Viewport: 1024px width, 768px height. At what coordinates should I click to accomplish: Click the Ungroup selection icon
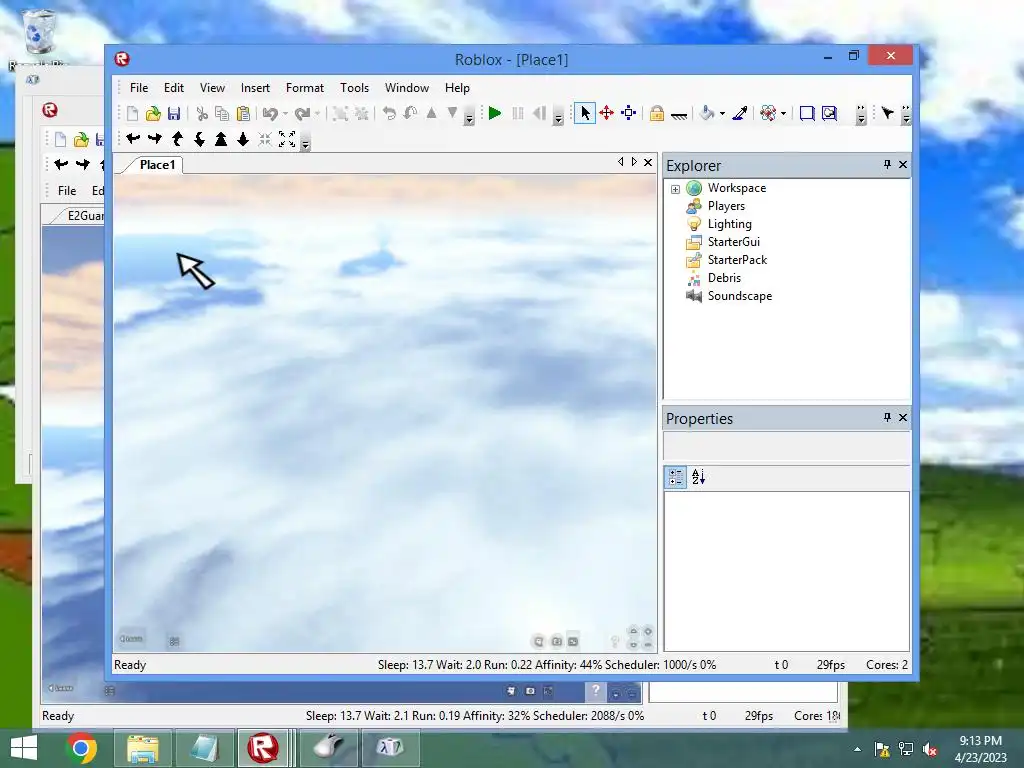[361, 114]
